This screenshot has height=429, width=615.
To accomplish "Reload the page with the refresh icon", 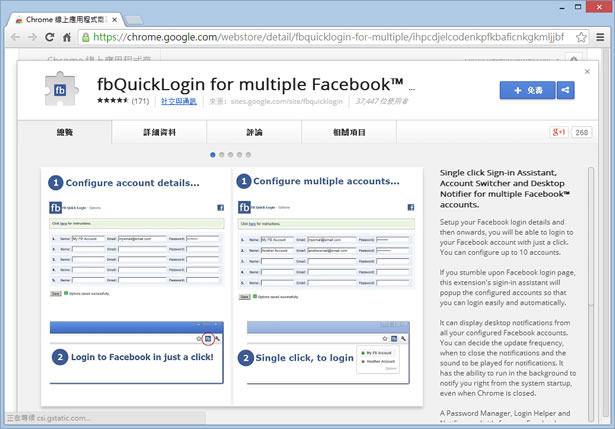I will (49, 37).
